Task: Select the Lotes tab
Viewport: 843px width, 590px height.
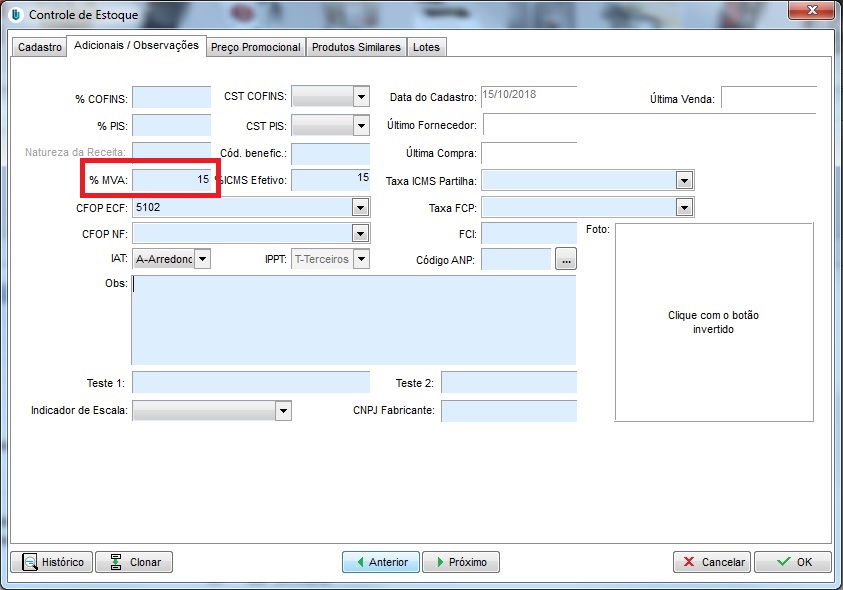Action: pyautogui.click(x=426, y=47)
